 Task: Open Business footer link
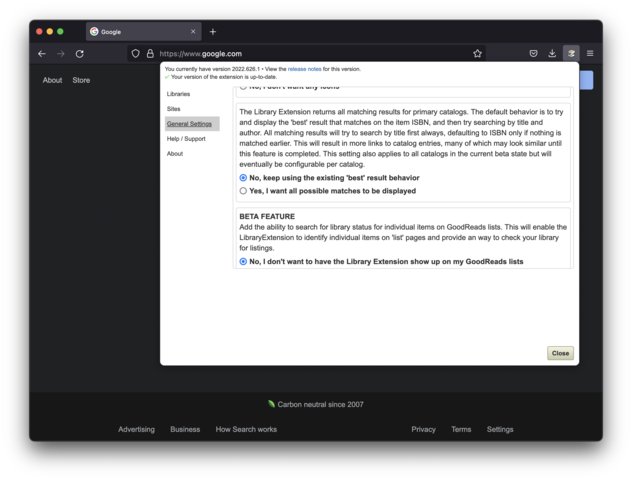pyautogui.click(x=185, y=429)
